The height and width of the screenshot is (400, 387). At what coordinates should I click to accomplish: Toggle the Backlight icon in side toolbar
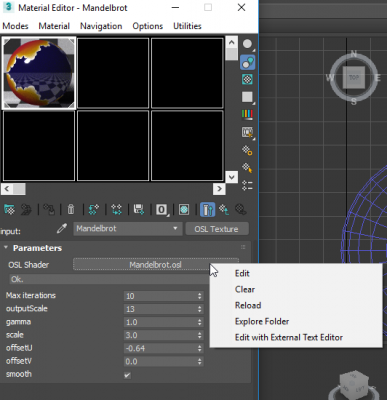coord(247,62)
